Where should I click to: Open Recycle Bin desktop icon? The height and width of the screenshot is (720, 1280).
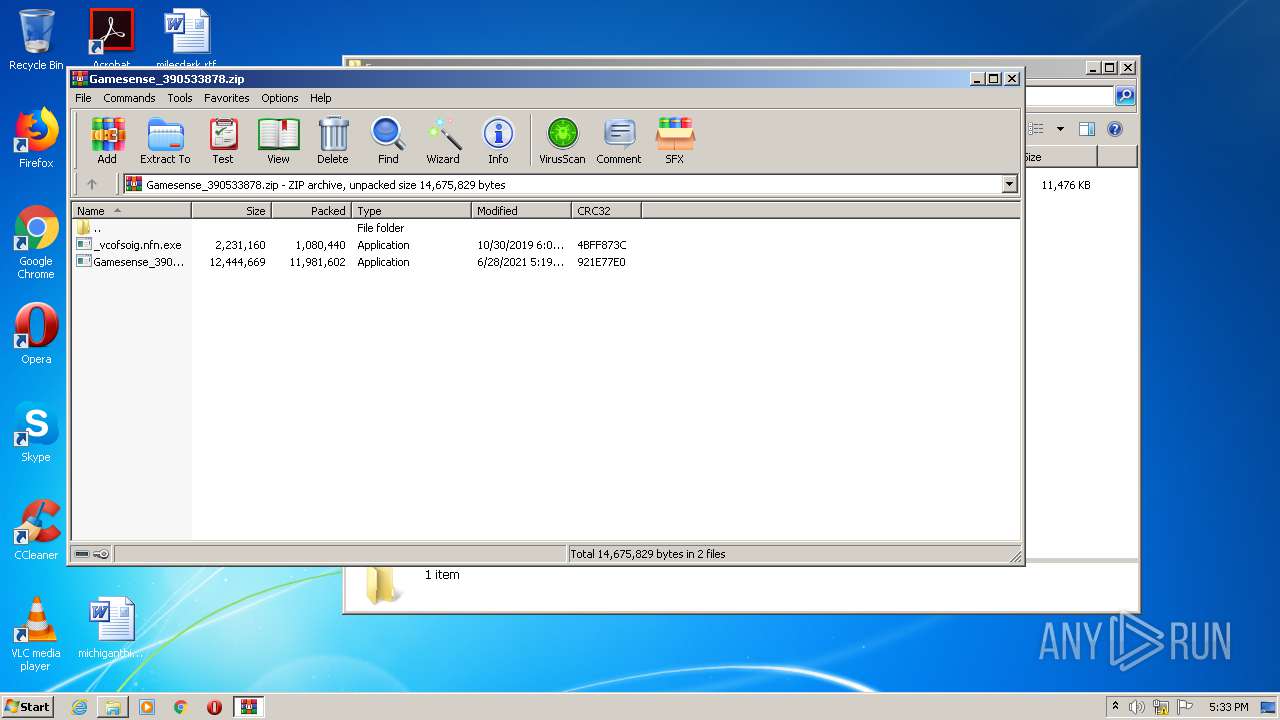coord(36,40)
